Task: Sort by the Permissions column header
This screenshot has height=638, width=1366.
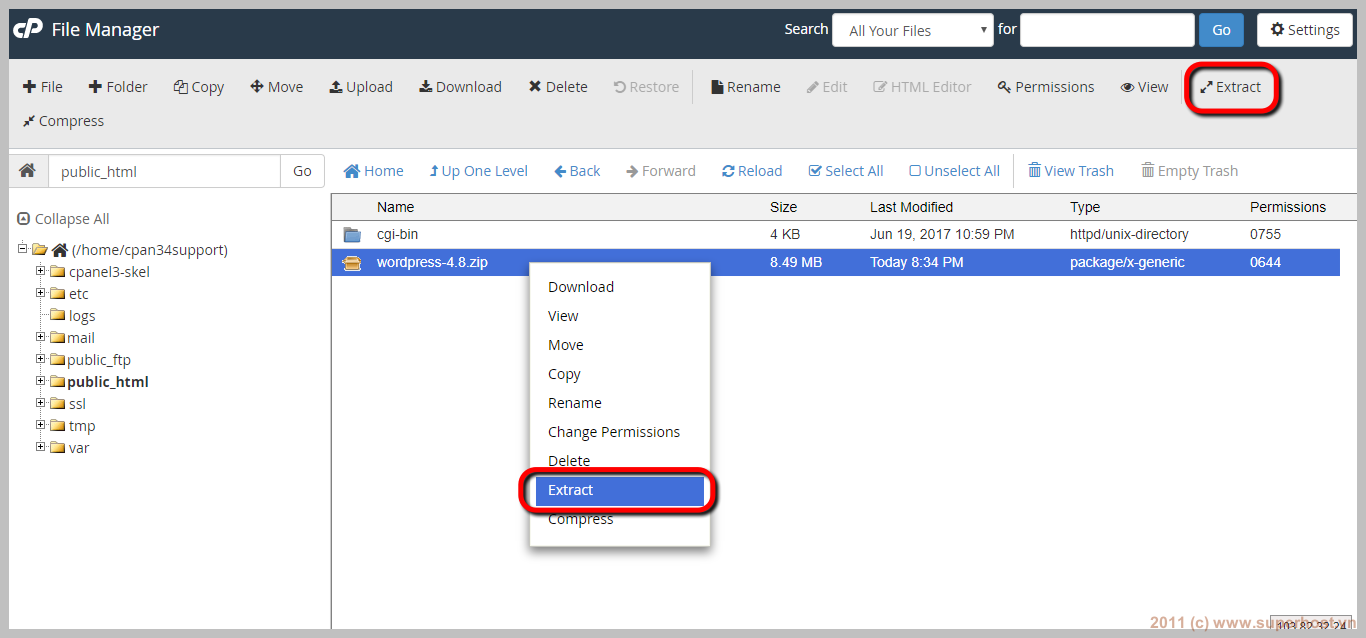Action: 1288,207
